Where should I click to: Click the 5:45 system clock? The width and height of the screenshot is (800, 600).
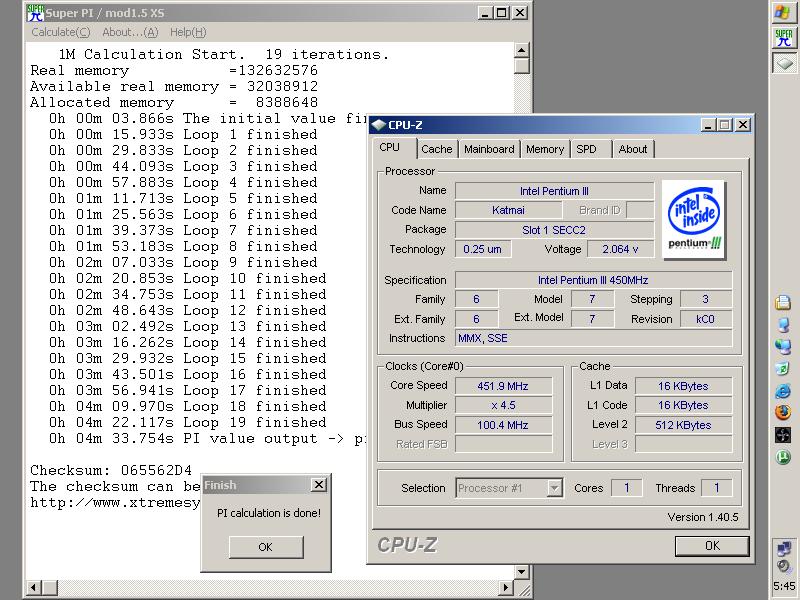point(784,586)
